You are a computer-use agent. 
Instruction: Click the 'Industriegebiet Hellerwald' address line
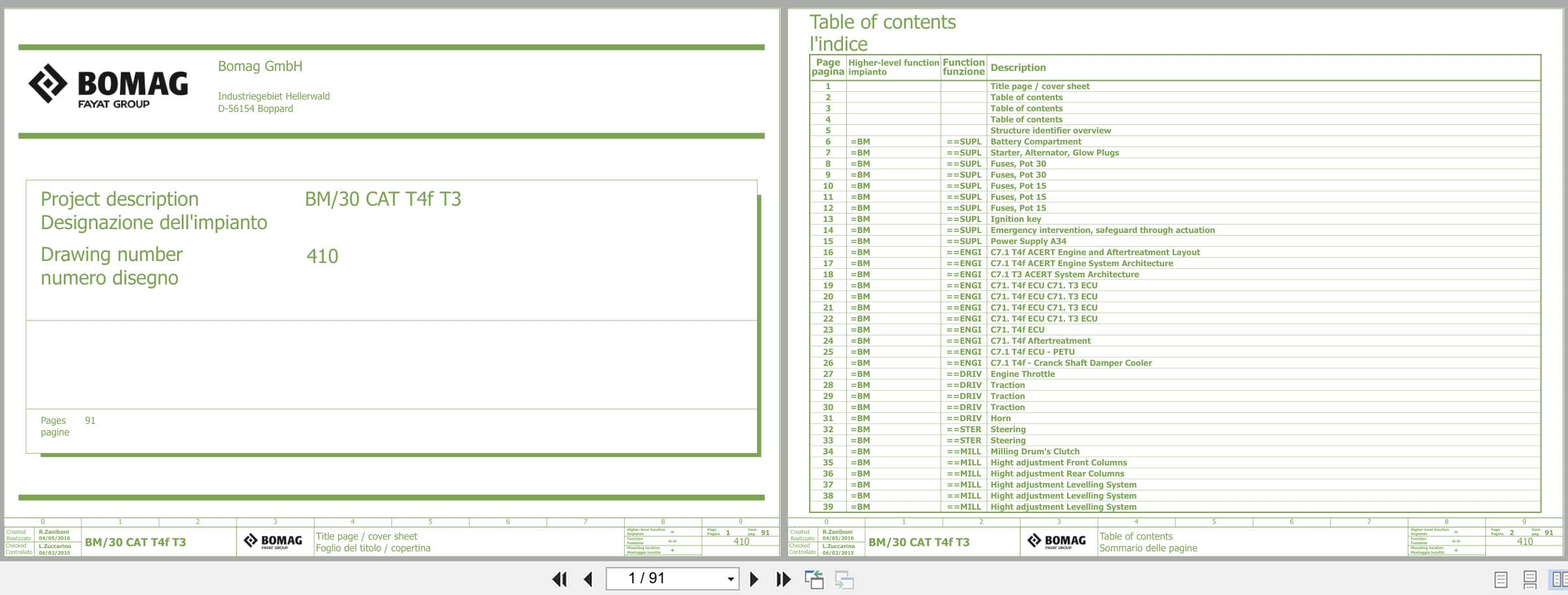tap(274, 96)
